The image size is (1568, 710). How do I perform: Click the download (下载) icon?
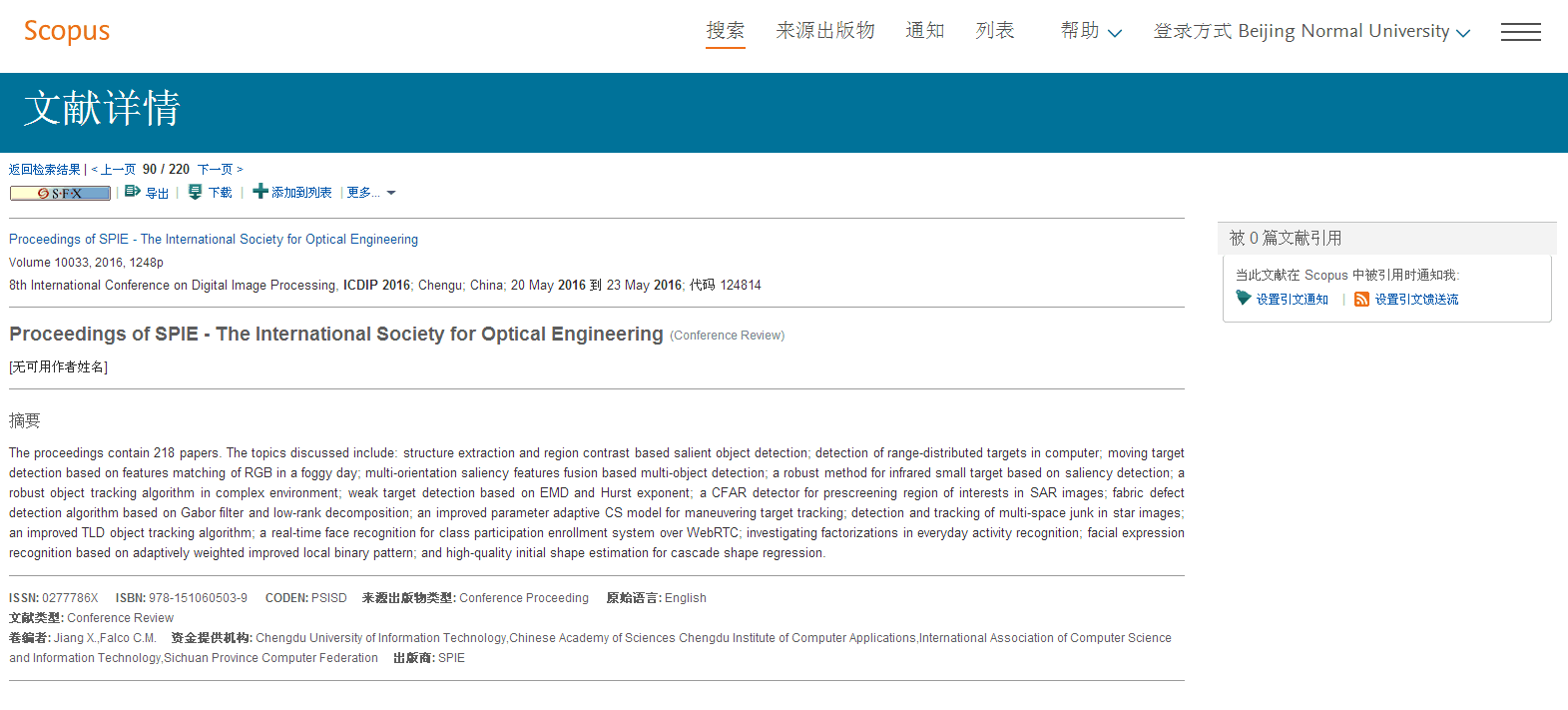tap(196, 192)
